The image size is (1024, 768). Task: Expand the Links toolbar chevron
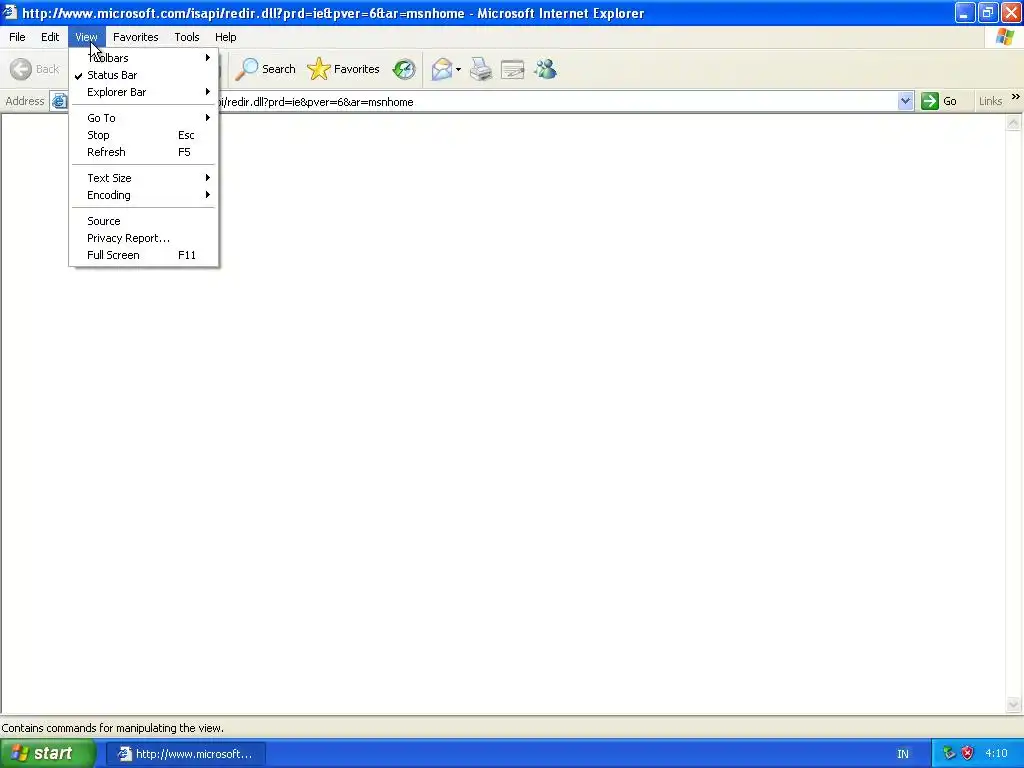[1016, 97]
